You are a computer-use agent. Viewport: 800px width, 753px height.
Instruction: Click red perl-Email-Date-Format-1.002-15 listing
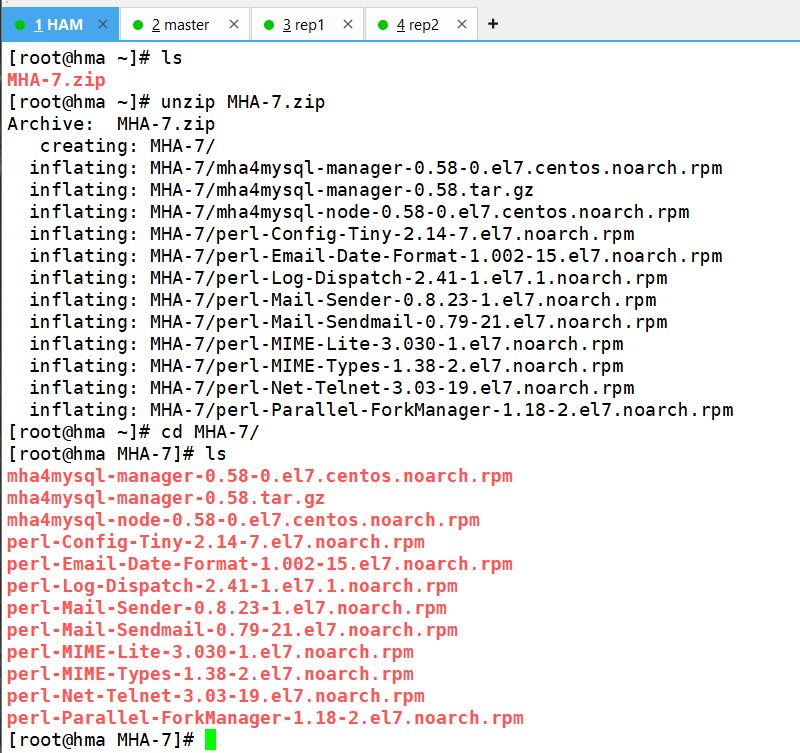click(x=260, y=564)
